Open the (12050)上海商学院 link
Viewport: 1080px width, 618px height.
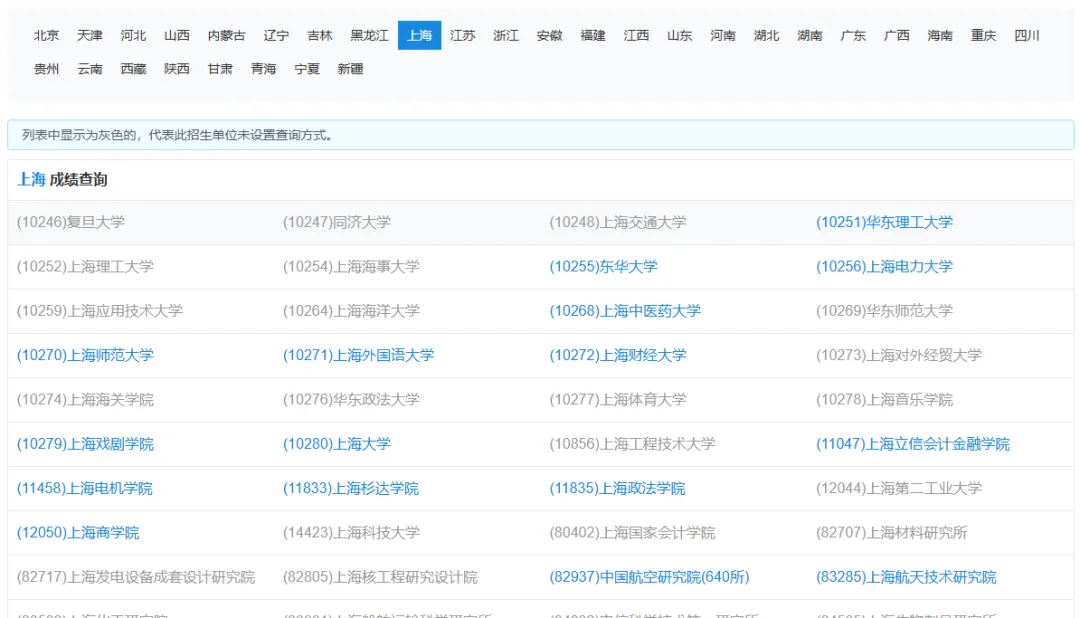(78, 533)
